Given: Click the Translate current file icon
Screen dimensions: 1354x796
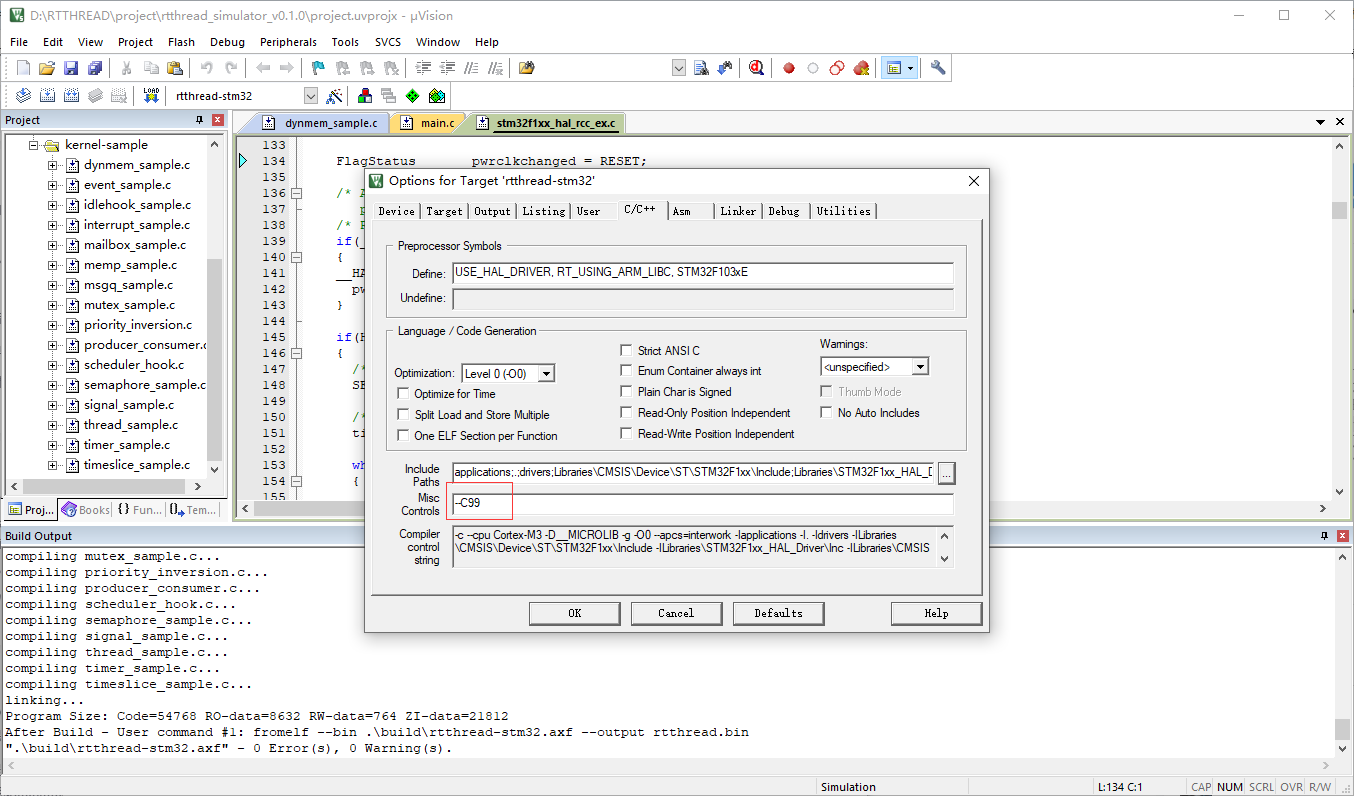Looking at the screenshot, I should (23, 96).
